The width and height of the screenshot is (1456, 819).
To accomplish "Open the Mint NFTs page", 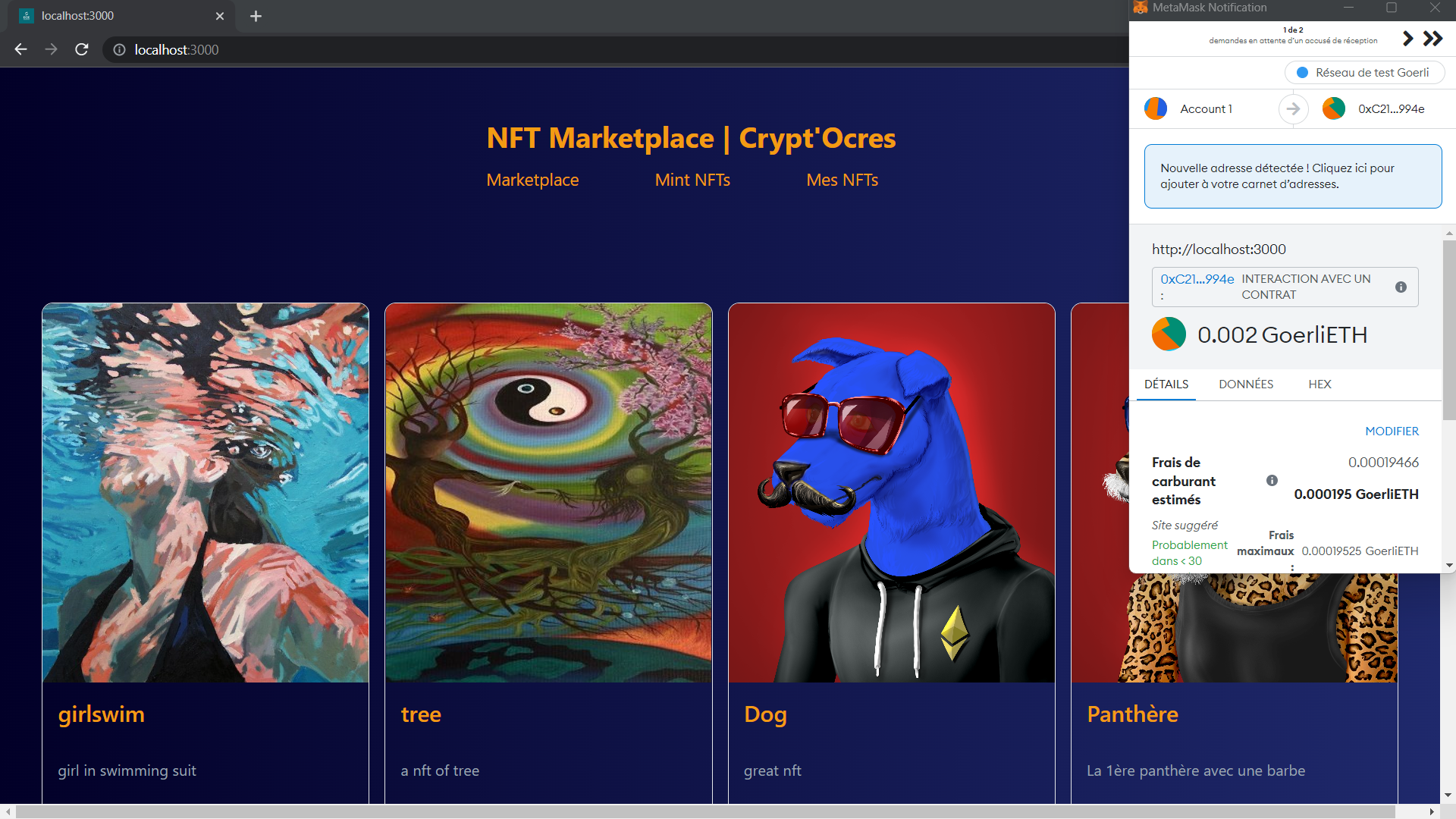I will tap(692, 180).
